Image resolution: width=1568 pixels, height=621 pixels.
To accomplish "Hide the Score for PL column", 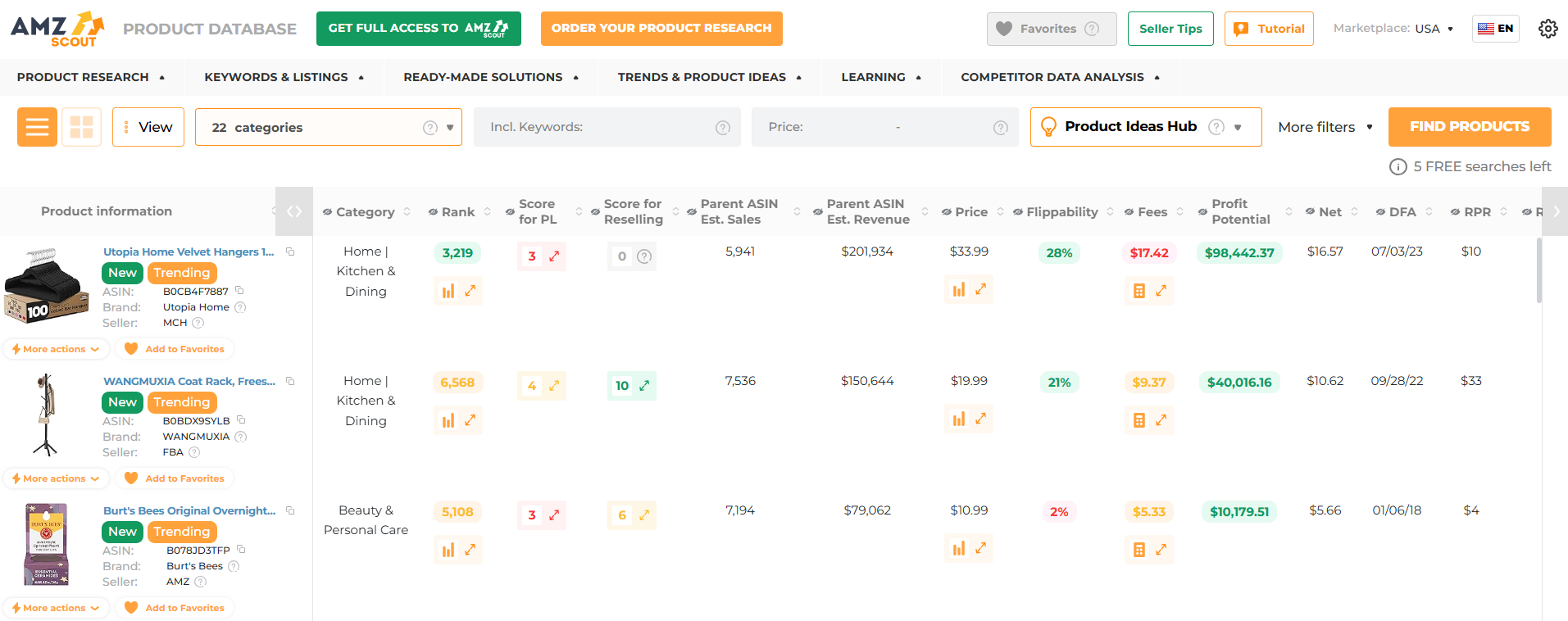I will 510,212.
